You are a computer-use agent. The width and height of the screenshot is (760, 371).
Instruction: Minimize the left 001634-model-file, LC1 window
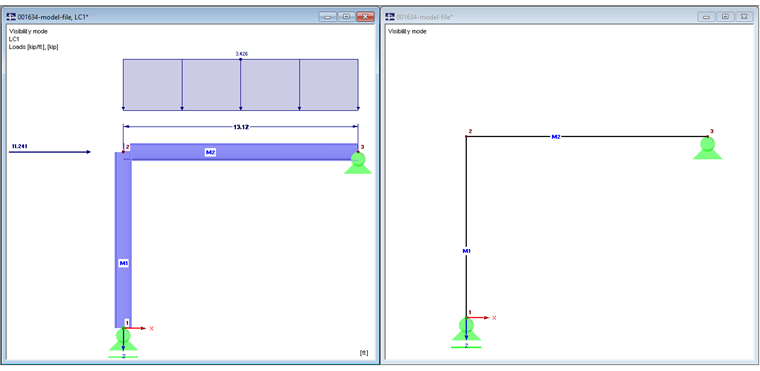328,17
